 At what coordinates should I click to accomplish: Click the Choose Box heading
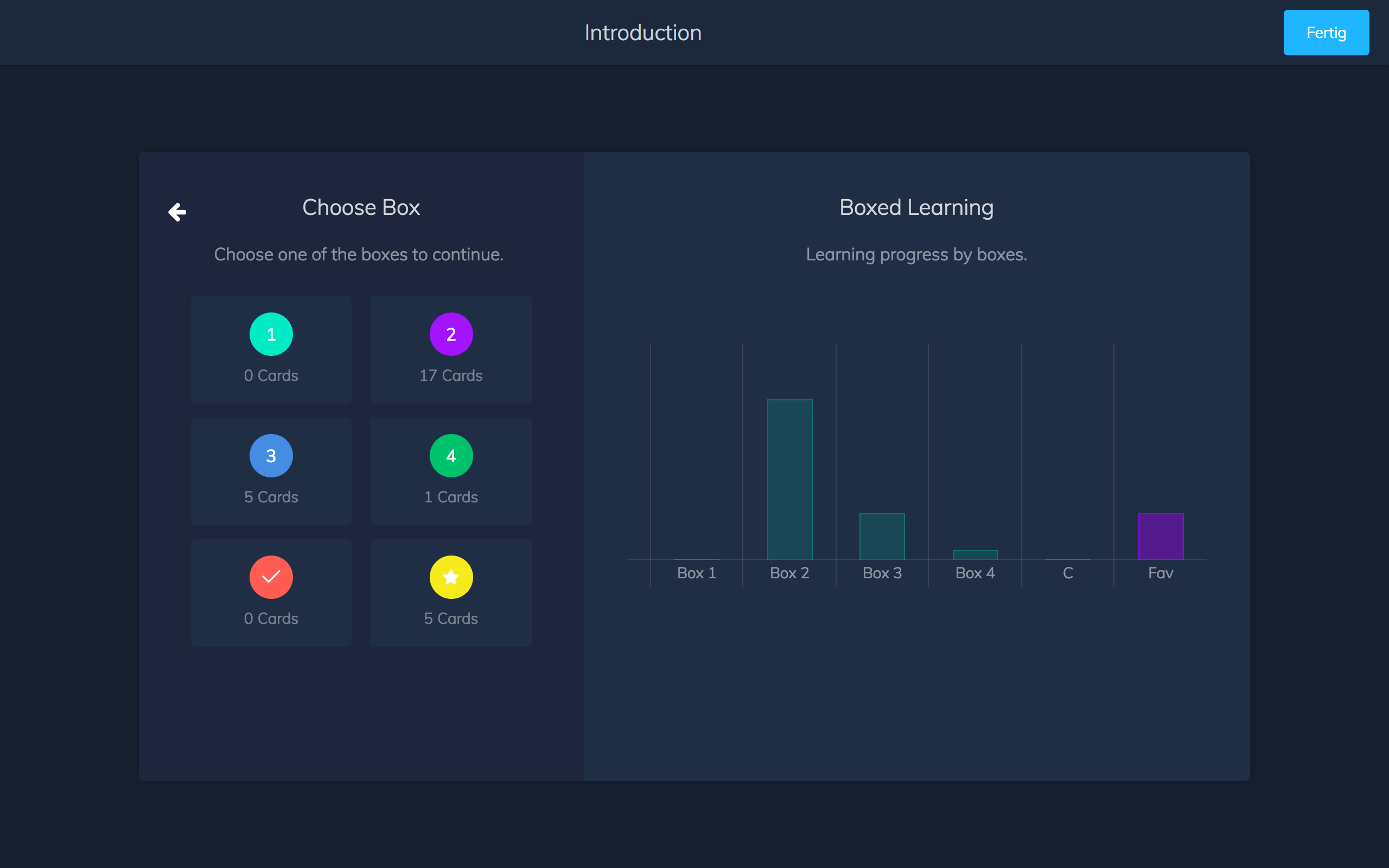(361, 207)
